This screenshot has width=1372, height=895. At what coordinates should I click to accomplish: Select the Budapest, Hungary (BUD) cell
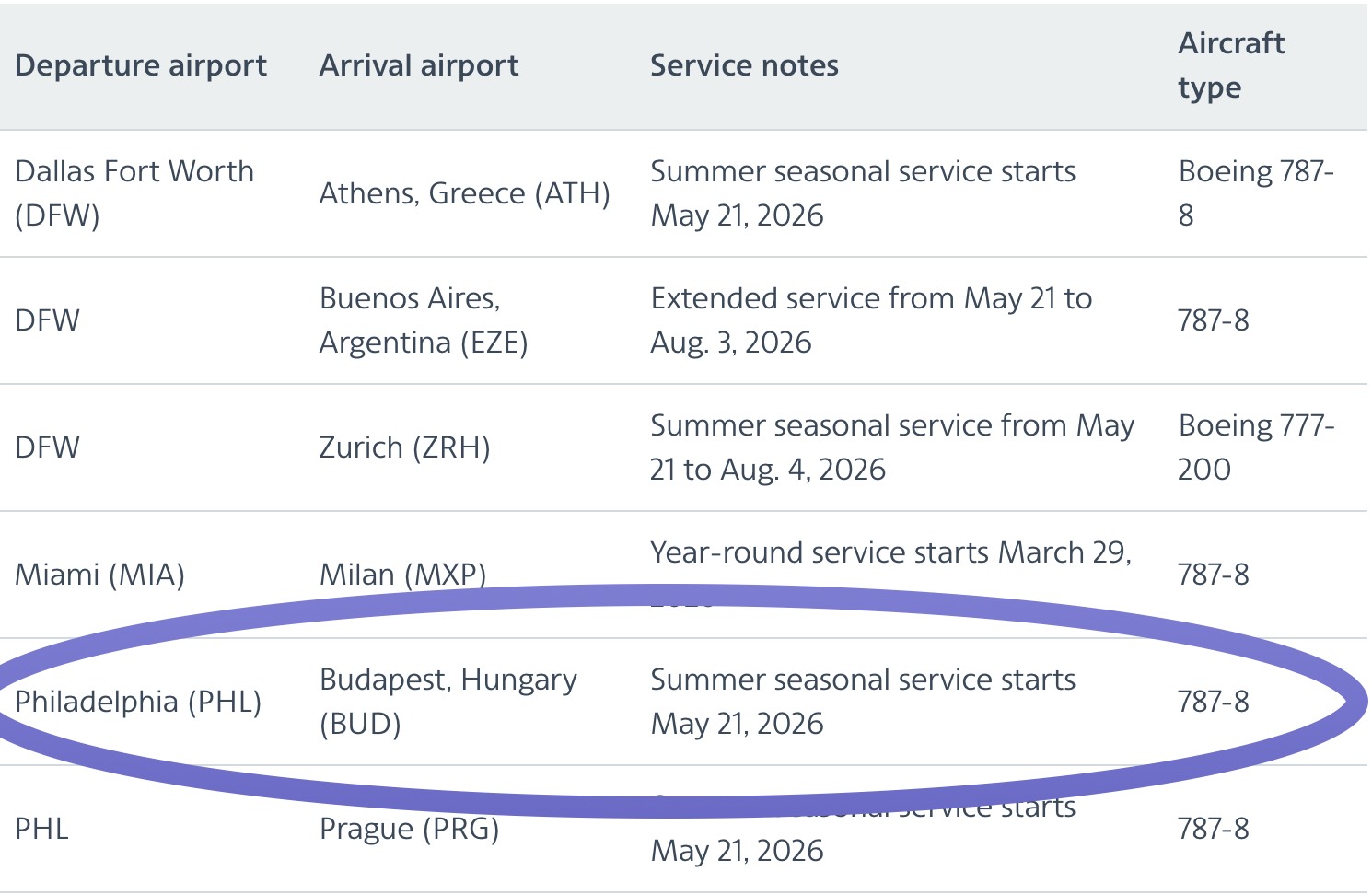[x=448, y=702]
